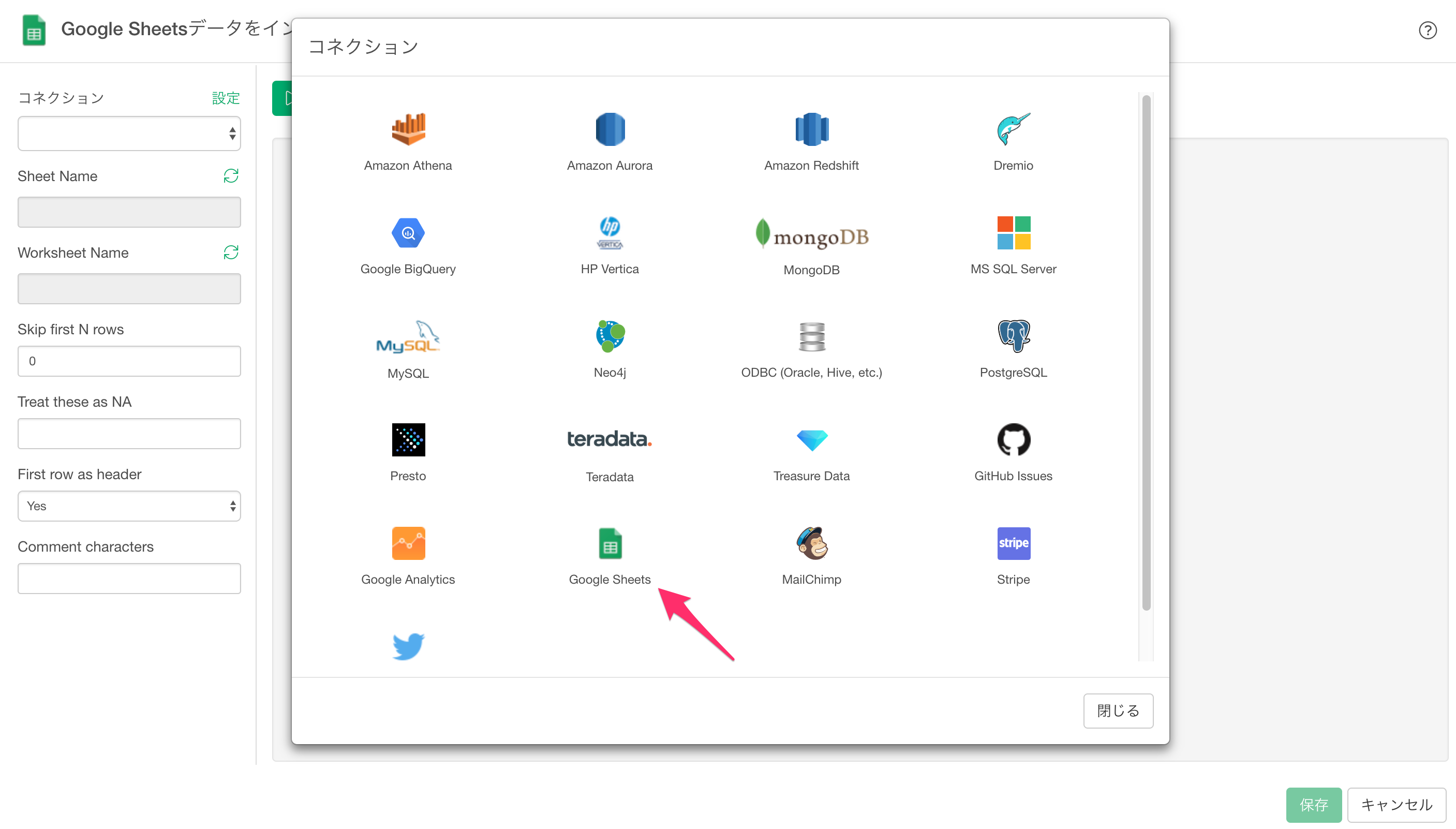
Task: Click the Treasure Data label text
Action: (812, 476)
